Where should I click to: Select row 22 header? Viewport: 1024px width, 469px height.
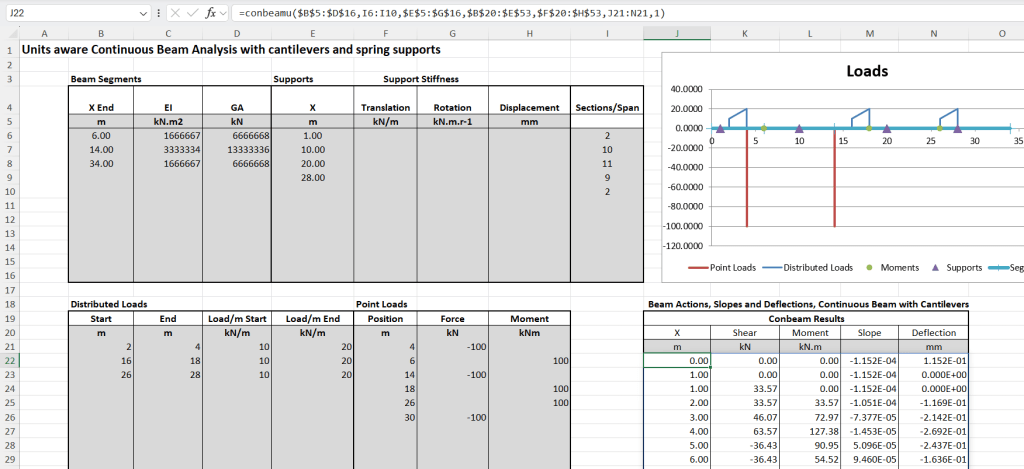[x=9, y=360]
